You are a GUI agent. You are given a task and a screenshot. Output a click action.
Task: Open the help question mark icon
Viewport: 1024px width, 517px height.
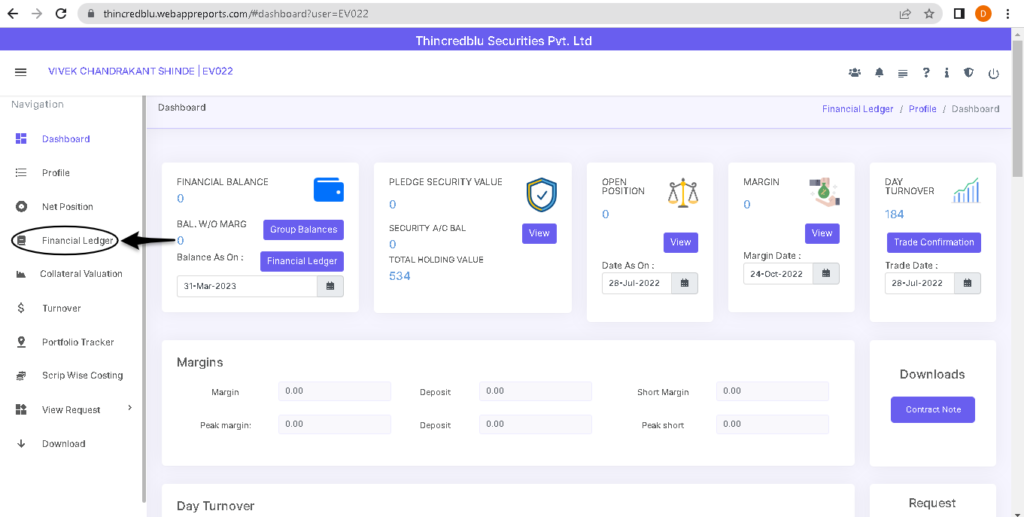(x=926, y=72)
